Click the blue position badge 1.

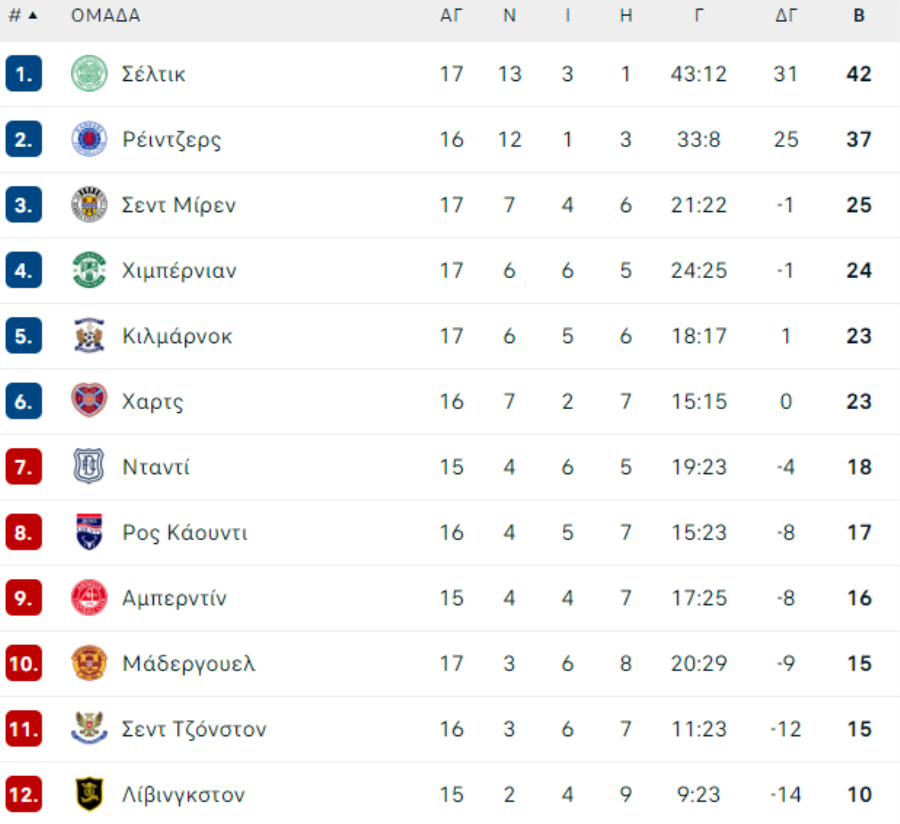point(24,74)
